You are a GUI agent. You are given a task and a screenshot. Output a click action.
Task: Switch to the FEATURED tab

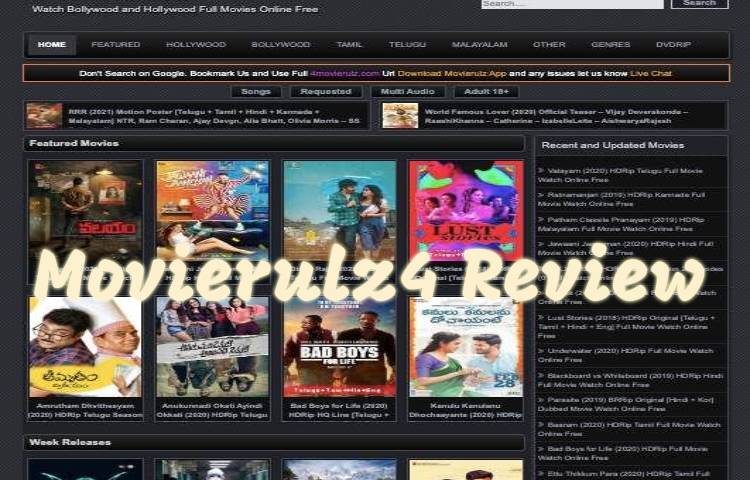tap(116, 45)
